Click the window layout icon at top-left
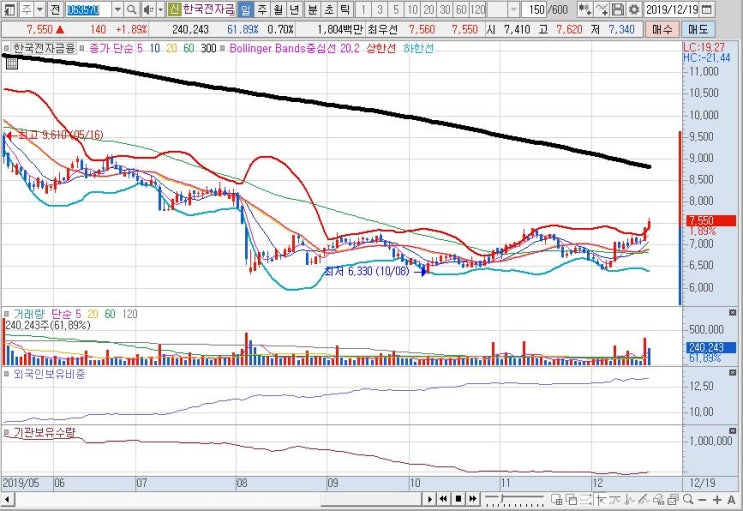 click(x=9, y=9)
